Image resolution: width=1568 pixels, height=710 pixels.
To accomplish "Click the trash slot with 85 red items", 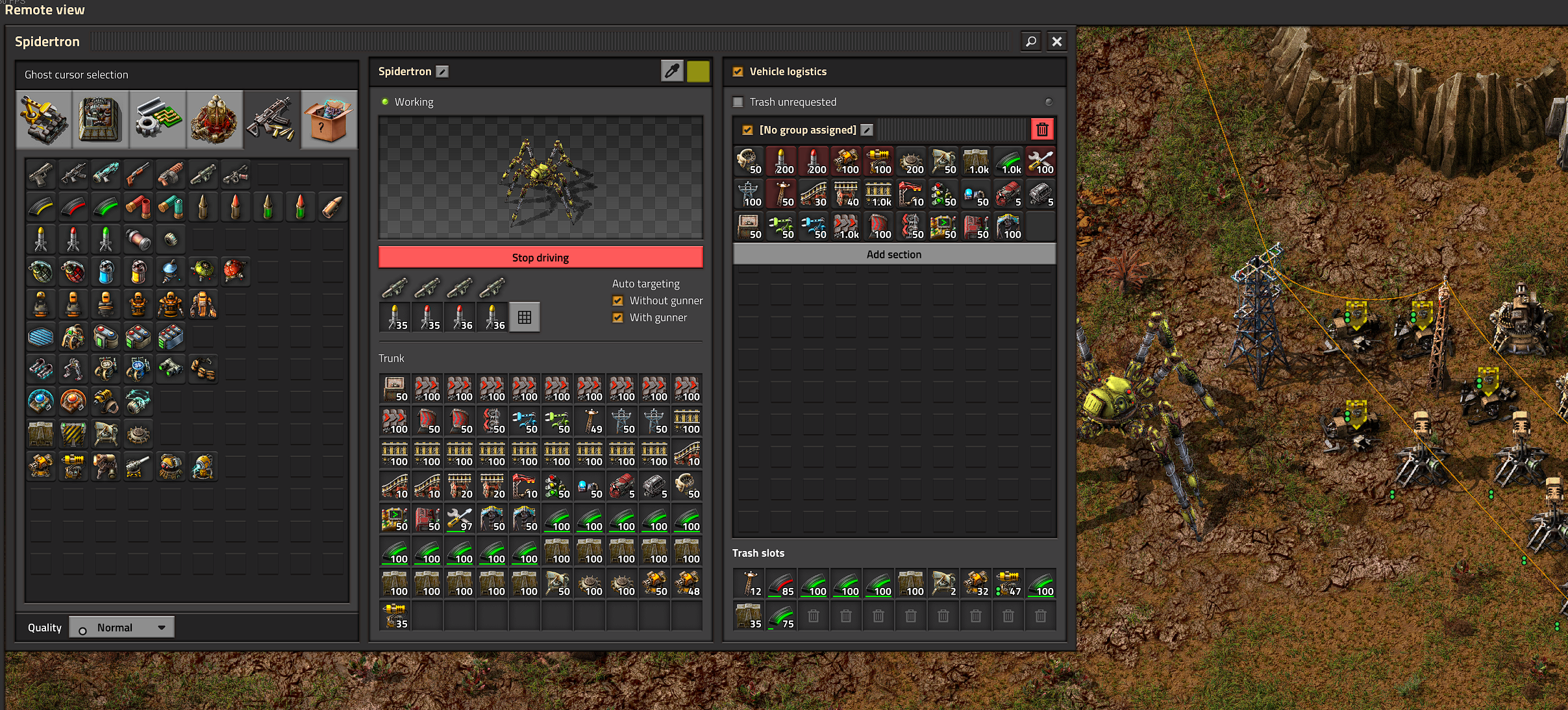I will tap(781, 583).
